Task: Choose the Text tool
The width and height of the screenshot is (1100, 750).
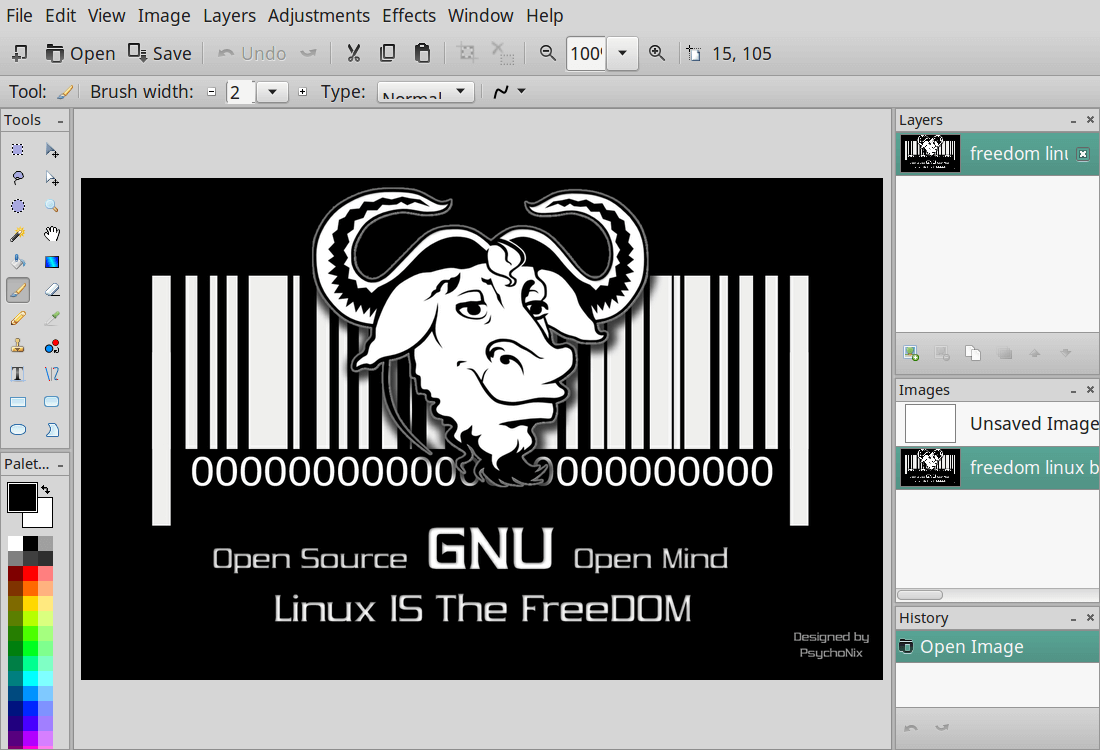Action: (x=17, y=374)
